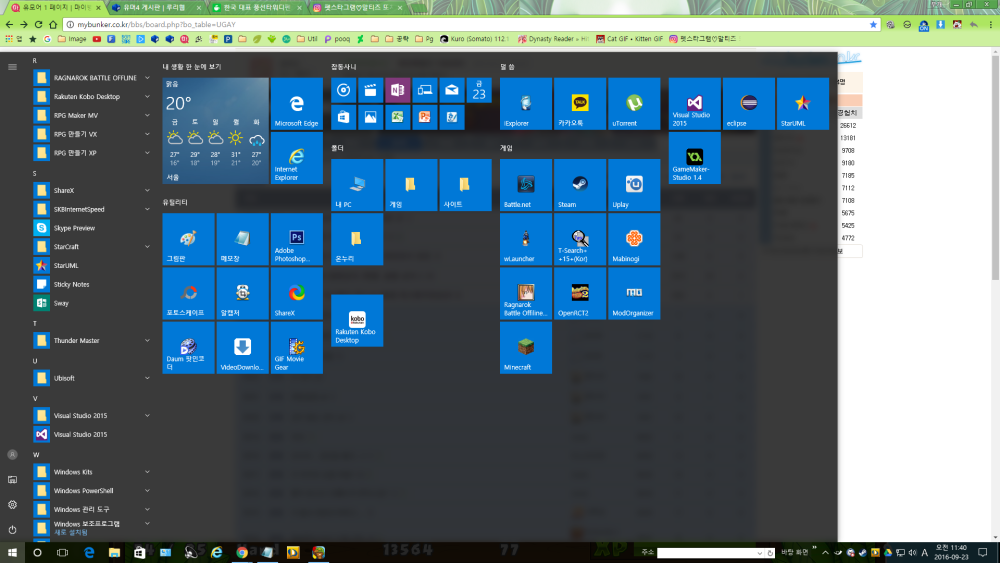The image size is (1000, 563).
Task: Open the OneNote small tile
Action: click(x=397, y=90)
